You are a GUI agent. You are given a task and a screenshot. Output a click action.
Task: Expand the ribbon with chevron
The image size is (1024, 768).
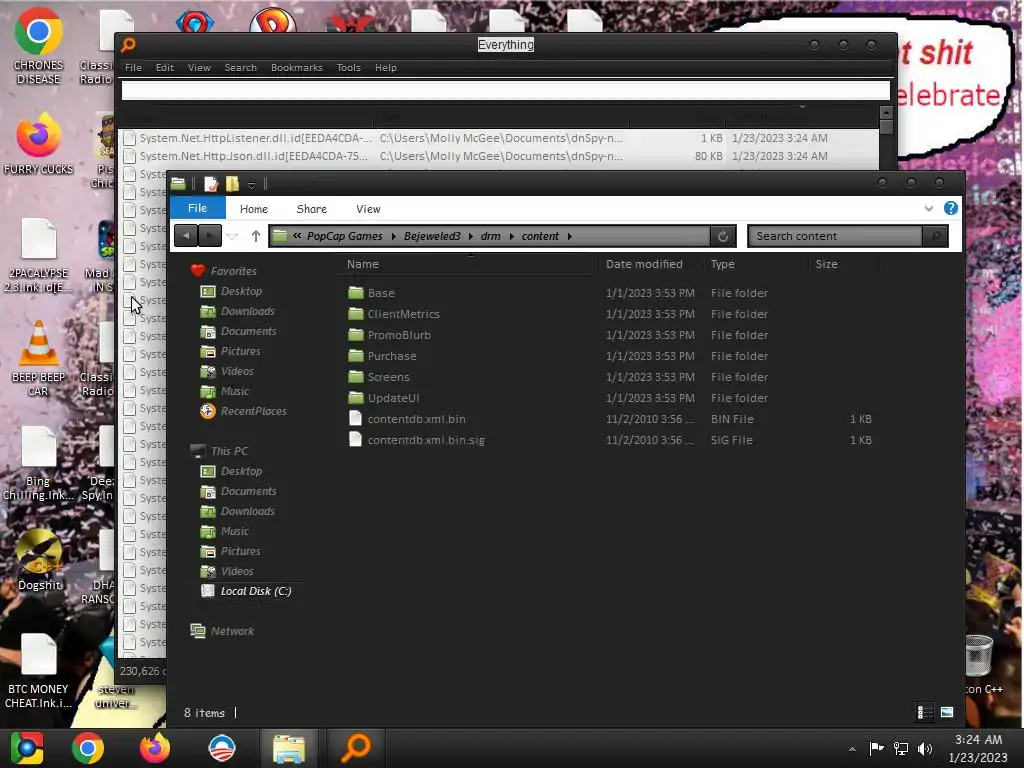tap(929, 208)
